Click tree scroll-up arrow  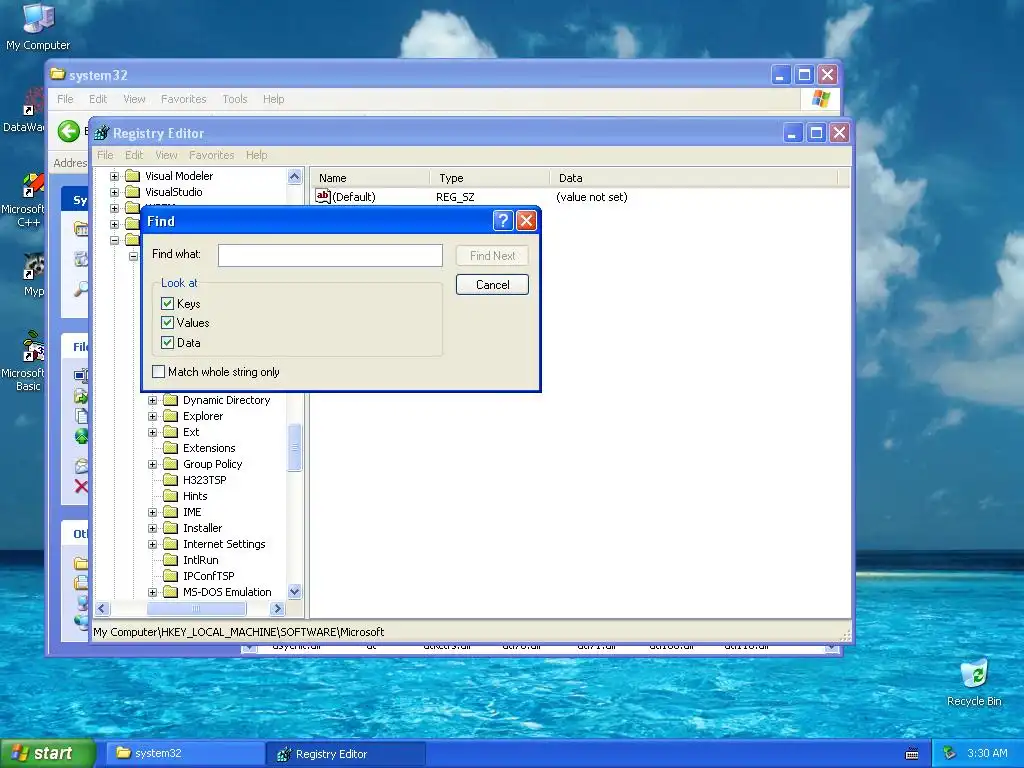point(295,176)
